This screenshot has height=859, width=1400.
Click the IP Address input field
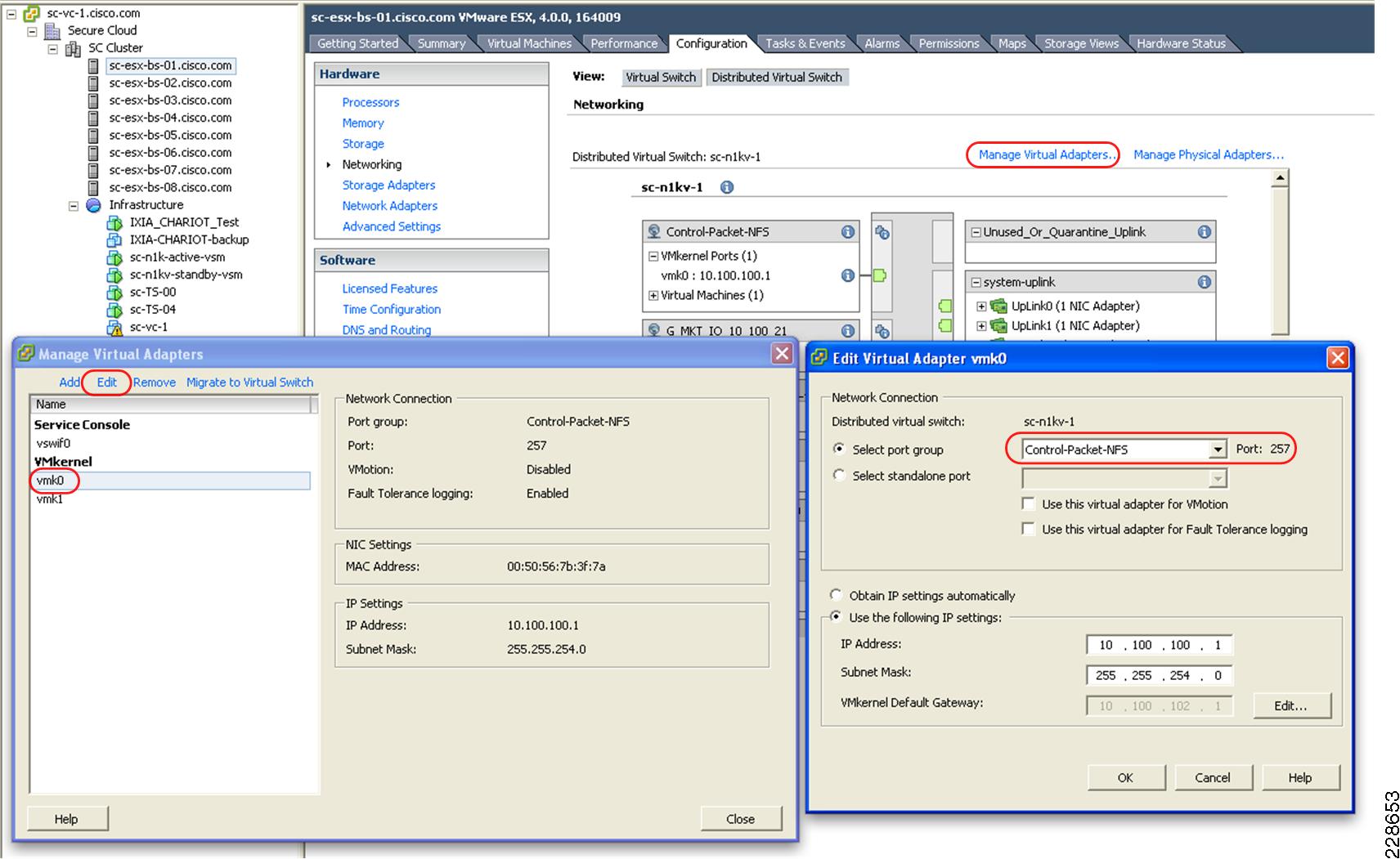pos(1160,645)
